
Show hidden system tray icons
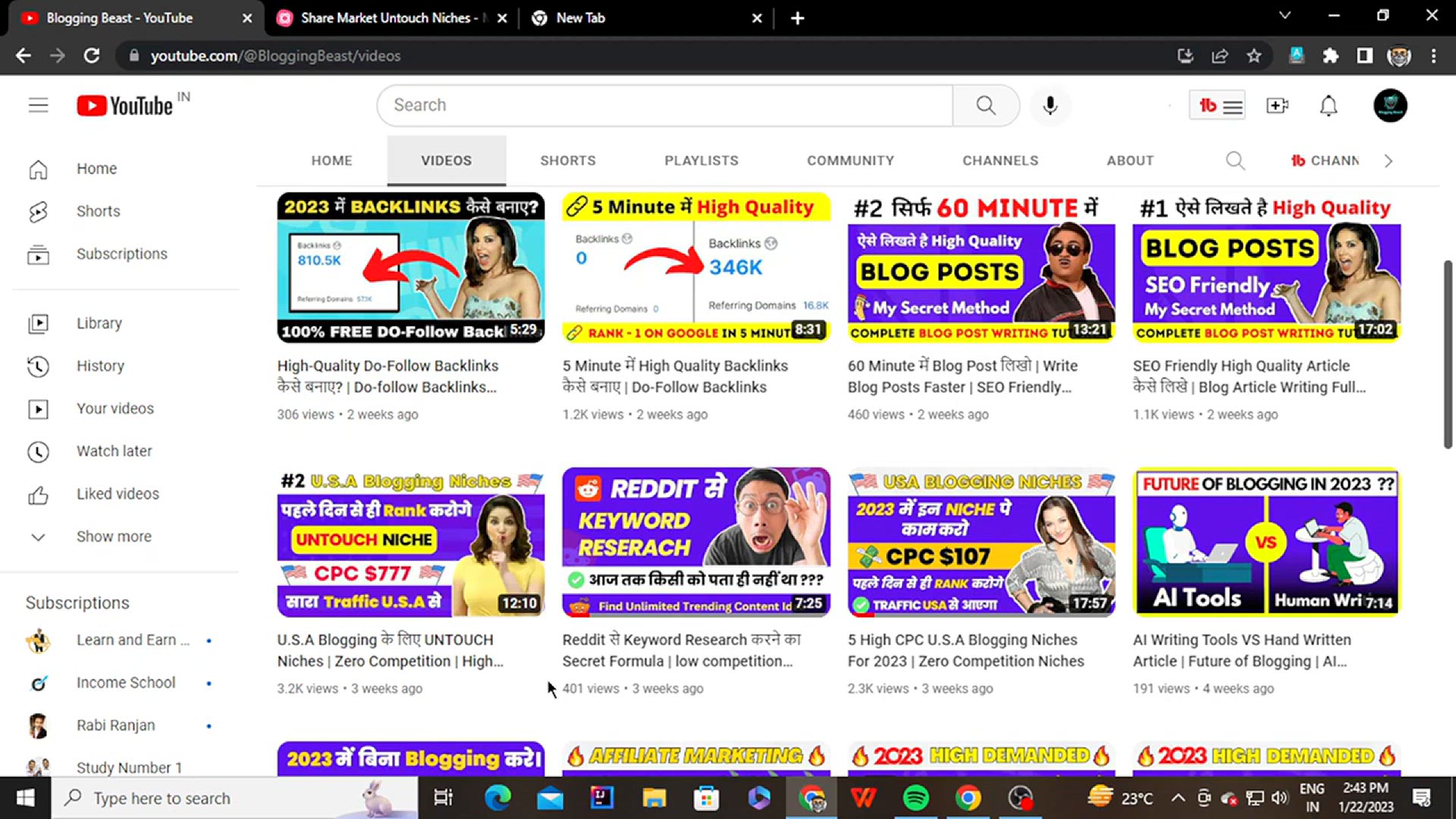(1178, 798)
